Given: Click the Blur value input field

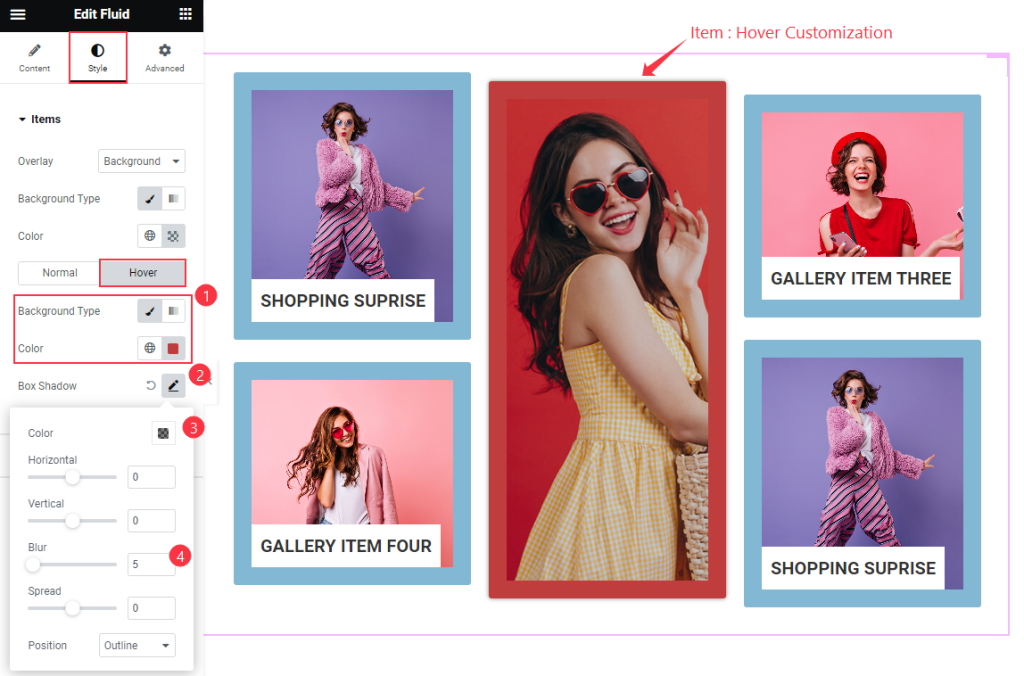Looking at the screenshot, I should tap(152, 564).
